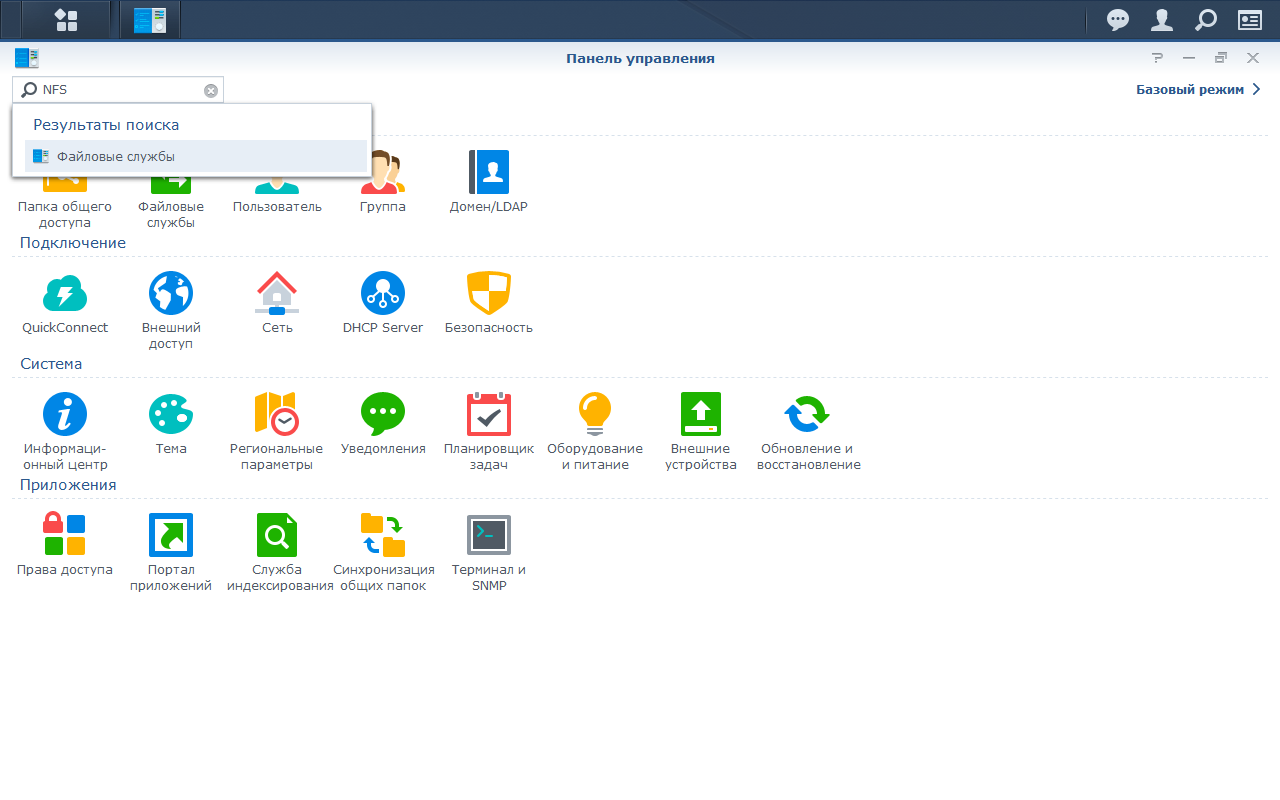Open Оборудование и питание settings
Viewport: 1280px width, 800px height.
click(595, 432)
